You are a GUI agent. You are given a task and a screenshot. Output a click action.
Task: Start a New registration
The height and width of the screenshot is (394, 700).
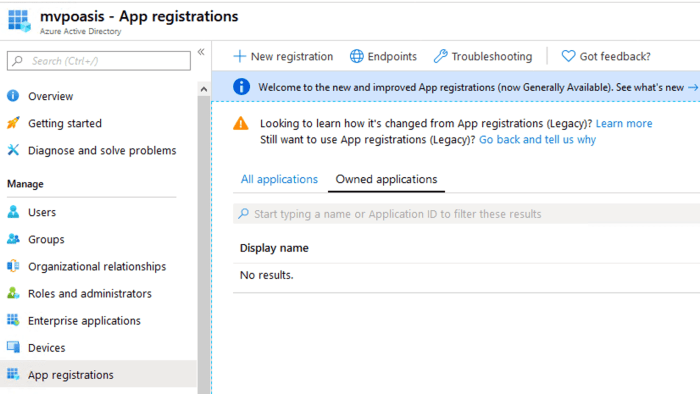pos(292,57)
